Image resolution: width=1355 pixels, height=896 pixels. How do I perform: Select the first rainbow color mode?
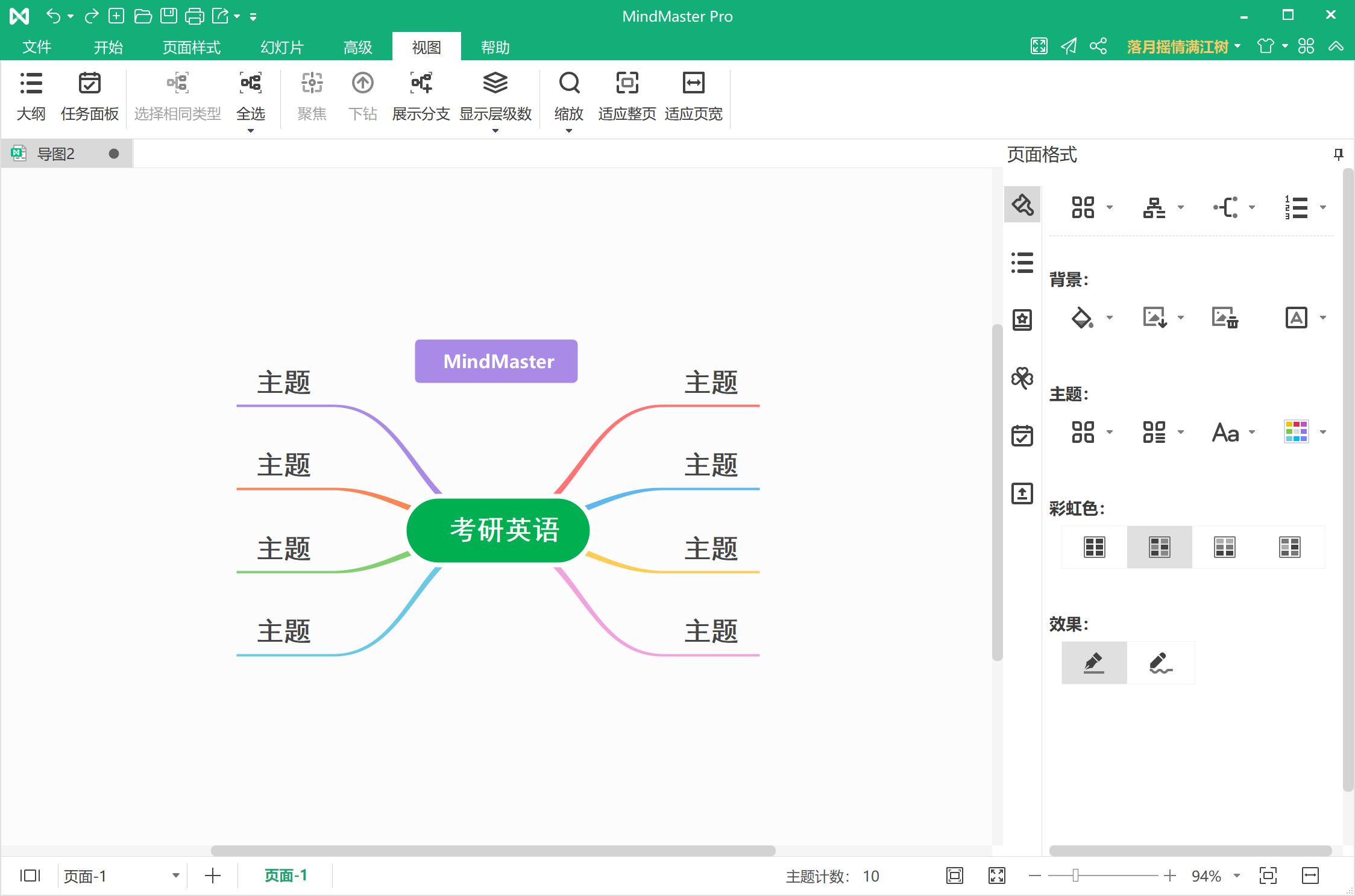pos(1095,547)
